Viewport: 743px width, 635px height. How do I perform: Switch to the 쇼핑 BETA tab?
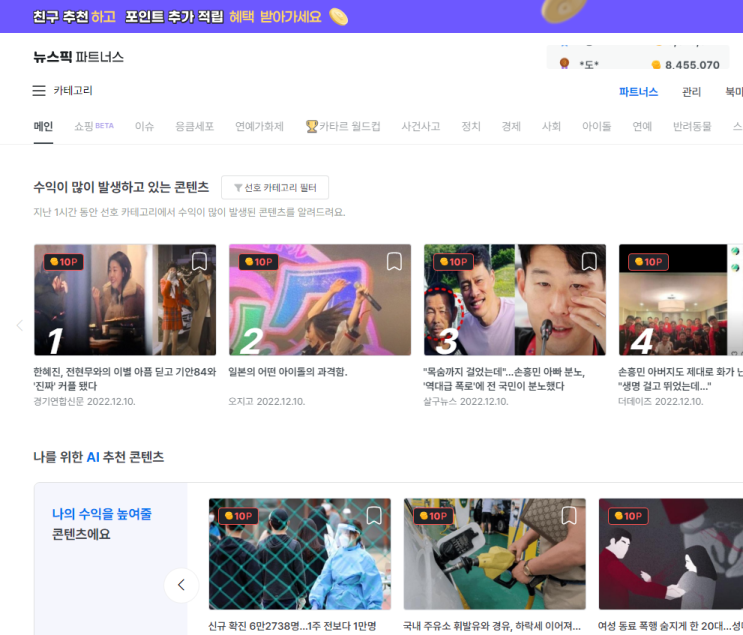(x=94, y=127)
